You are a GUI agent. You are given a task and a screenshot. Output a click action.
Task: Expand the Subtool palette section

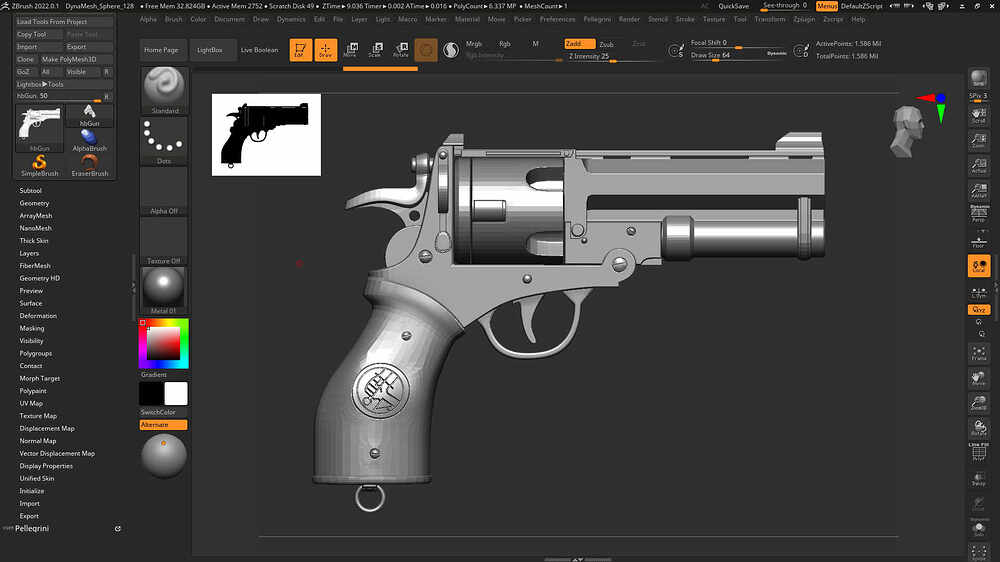31,191
